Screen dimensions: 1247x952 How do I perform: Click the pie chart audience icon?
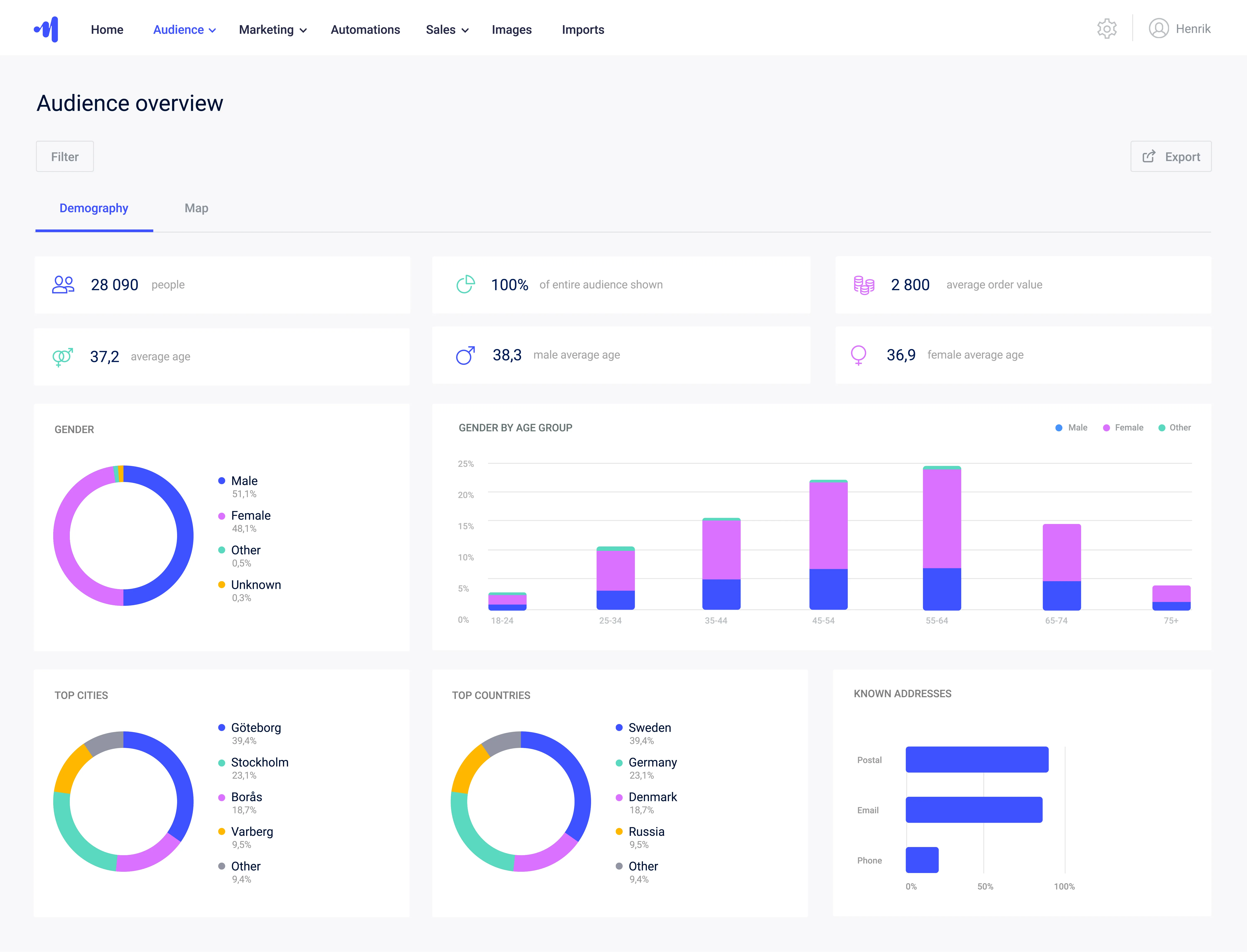coord(466,285)
